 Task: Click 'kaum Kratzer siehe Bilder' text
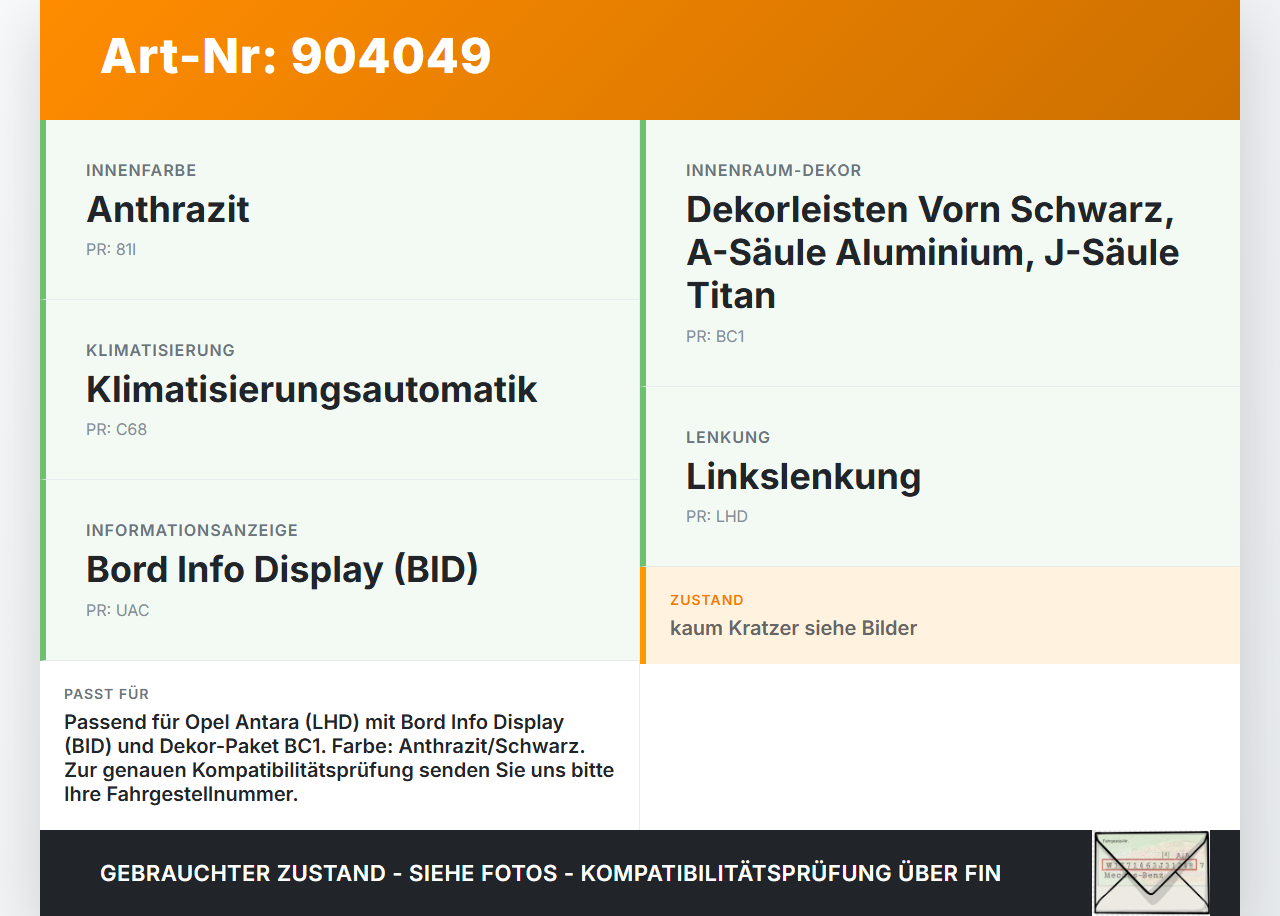point(793,628)
